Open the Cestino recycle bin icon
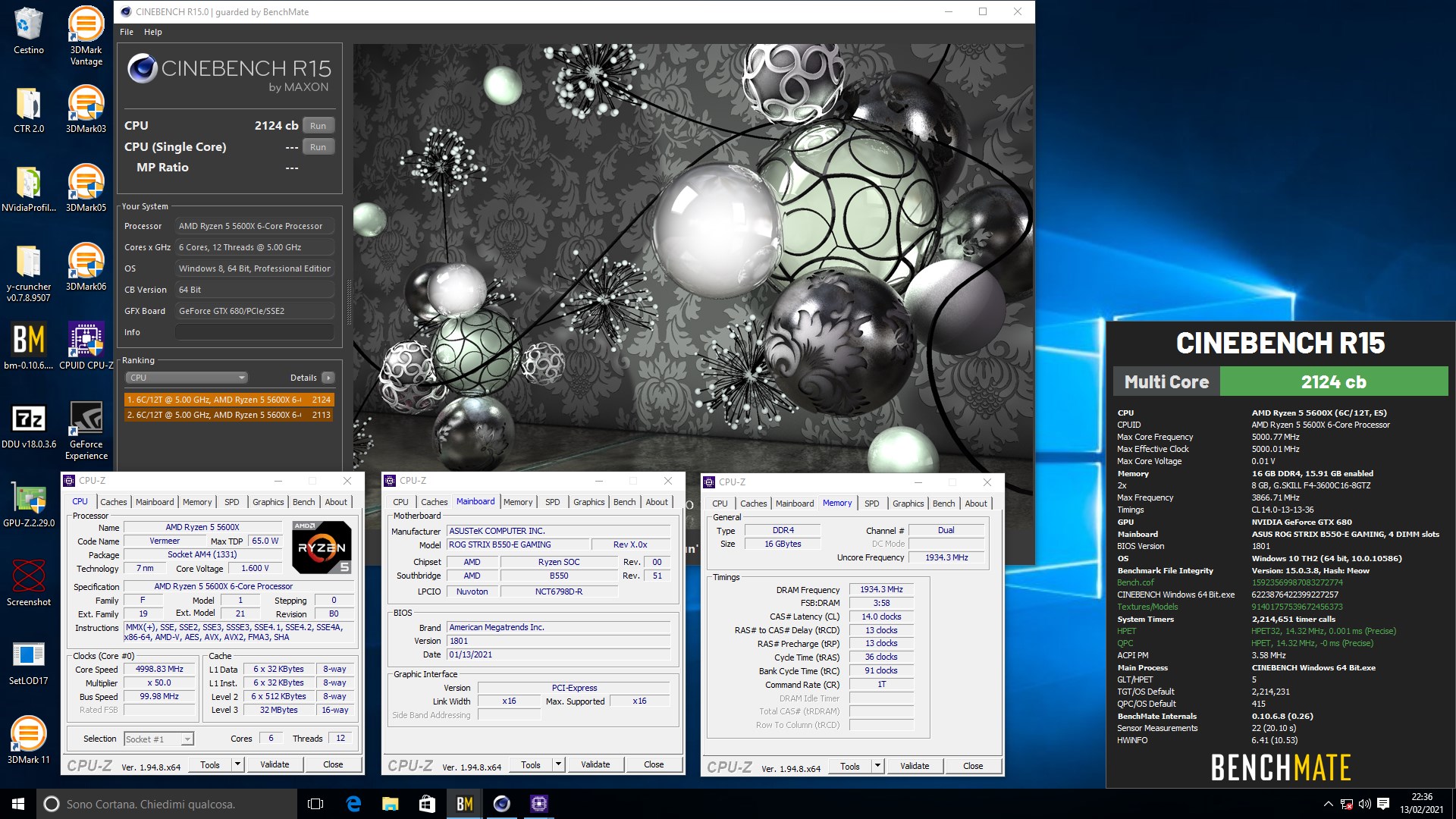Image resolution: width=1456 pixels, height=819 pixels. 28,31
